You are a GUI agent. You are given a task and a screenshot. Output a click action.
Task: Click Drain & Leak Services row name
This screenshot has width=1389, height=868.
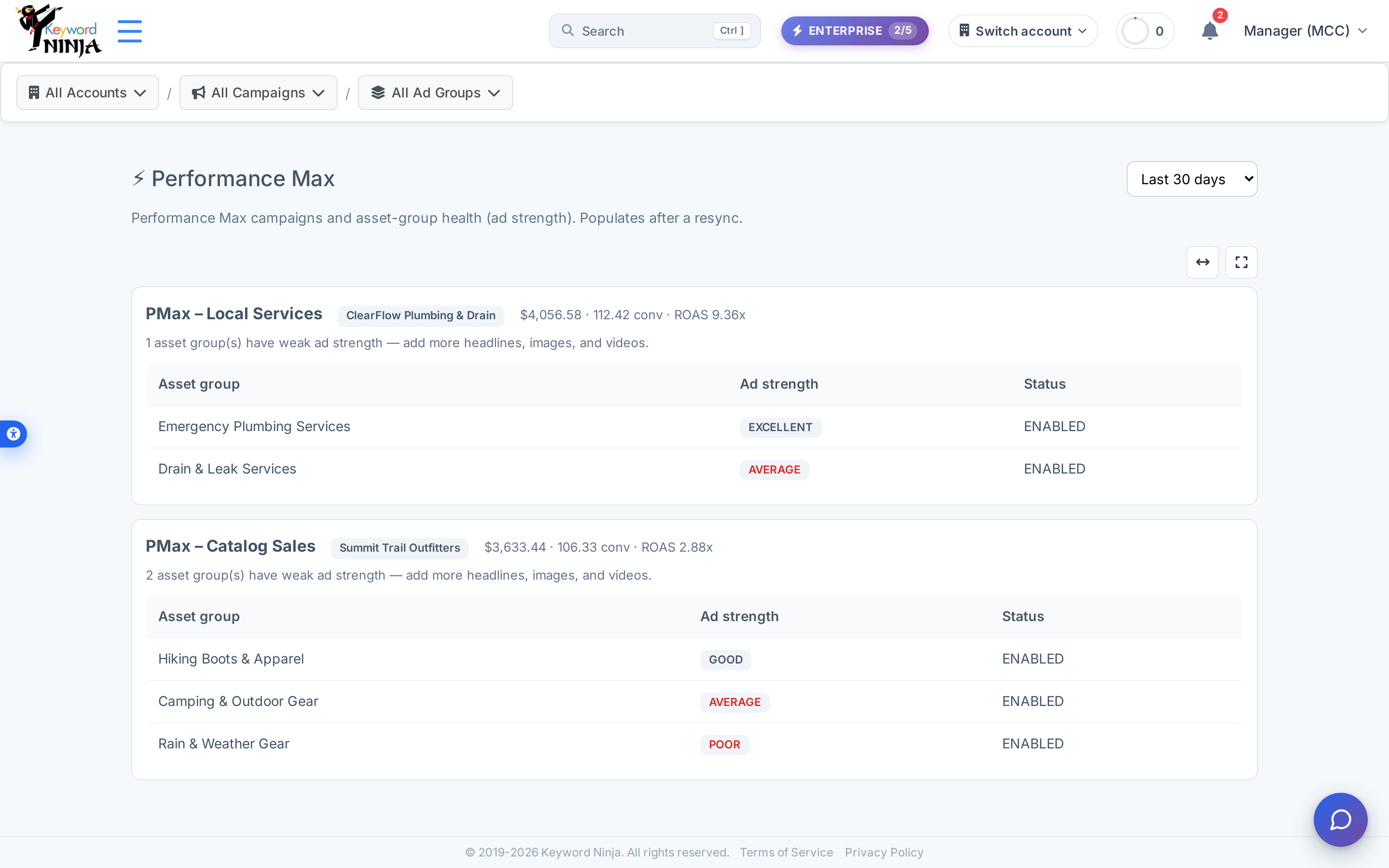pyautogui.click(x=227, y=469)
